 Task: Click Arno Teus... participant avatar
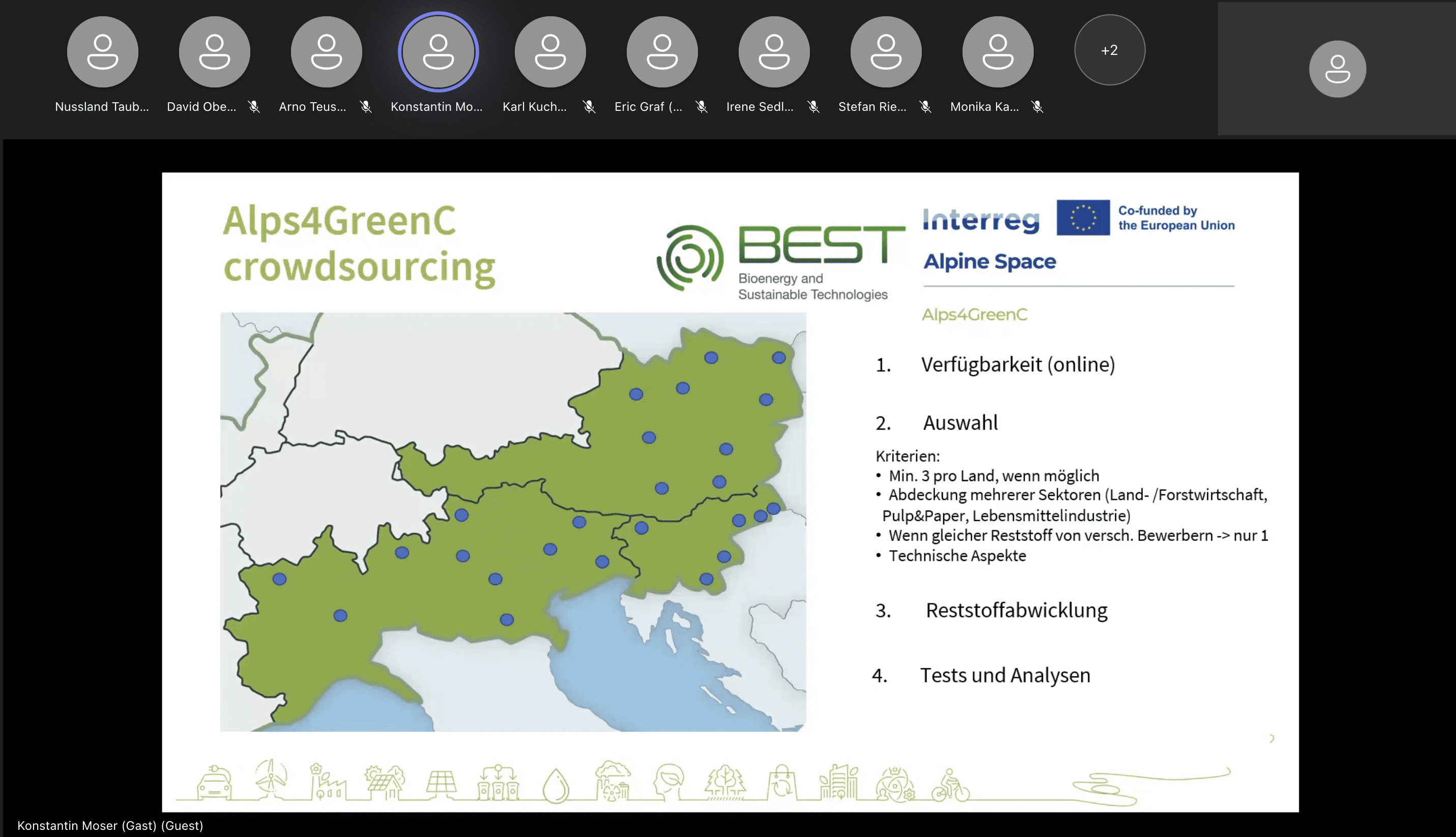[326, 52]
